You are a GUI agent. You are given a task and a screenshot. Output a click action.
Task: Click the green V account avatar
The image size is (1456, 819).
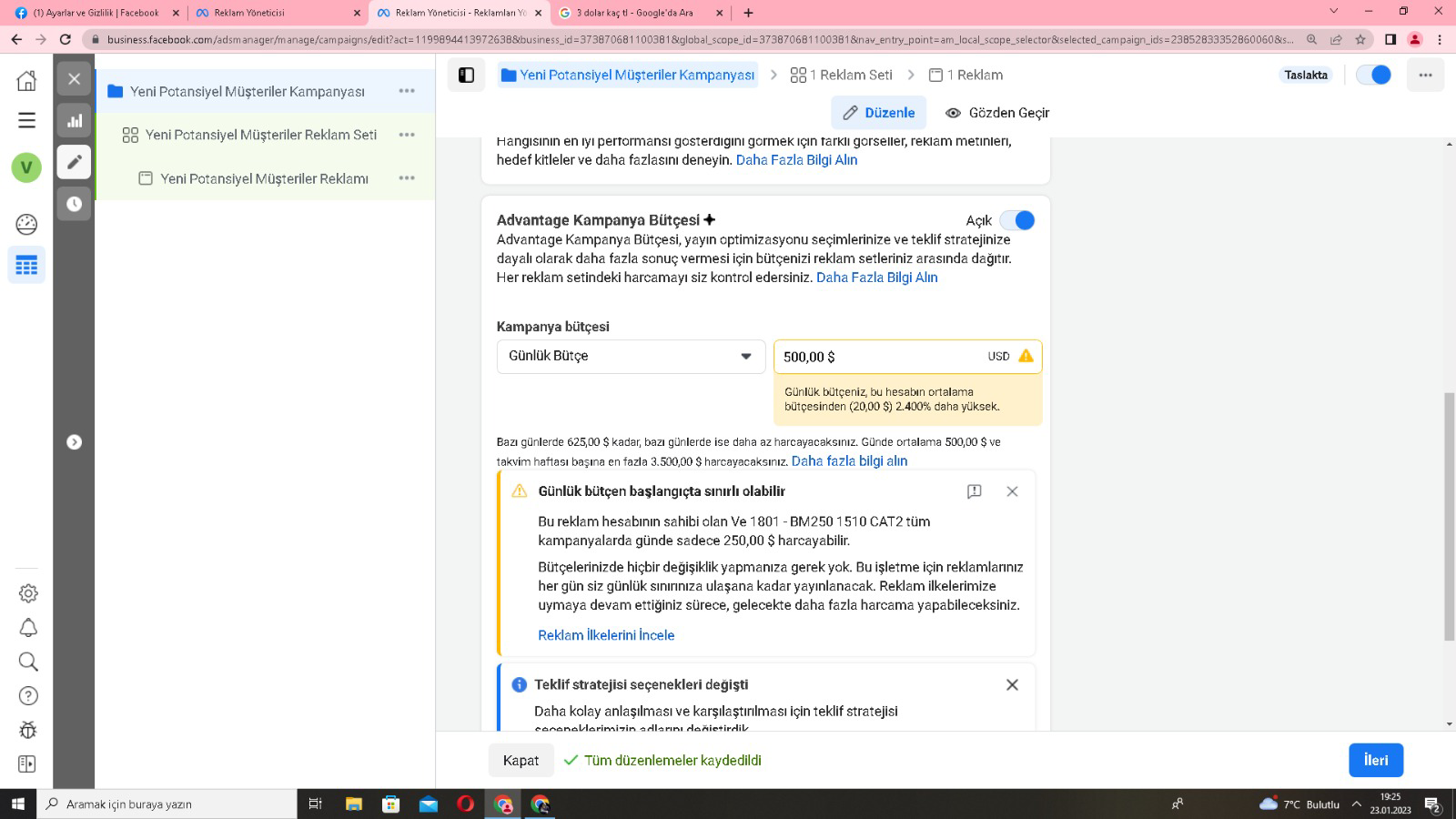pyautogui.click(x=26, y=167)
